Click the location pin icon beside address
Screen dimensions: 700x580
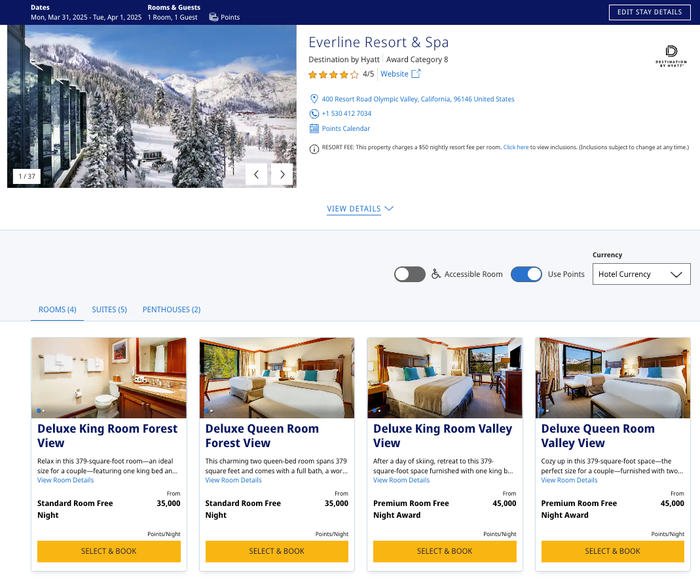pos(314,99)
